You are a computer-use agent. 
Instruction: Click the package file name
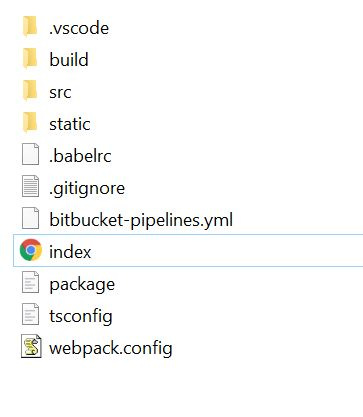82,285
